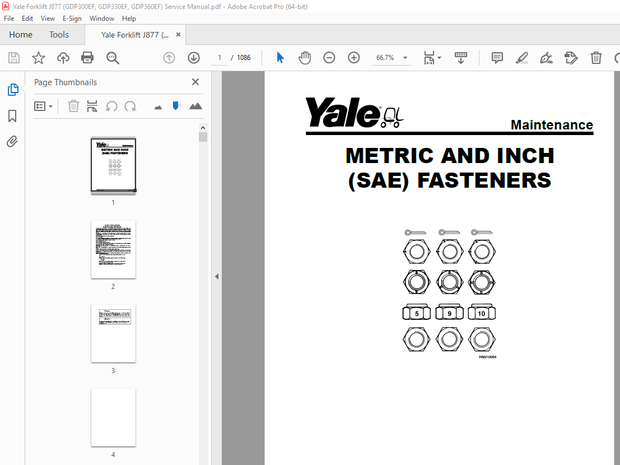Click the thumbnail size slider marker
Screen dimensions: 620x465
pyautogui.click(x=176, y=106)
